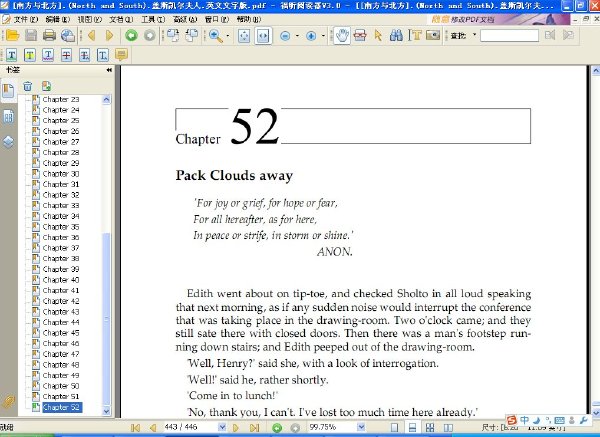
Task: Open zoom out dropdown arrow
Action: tap(297, 36)
